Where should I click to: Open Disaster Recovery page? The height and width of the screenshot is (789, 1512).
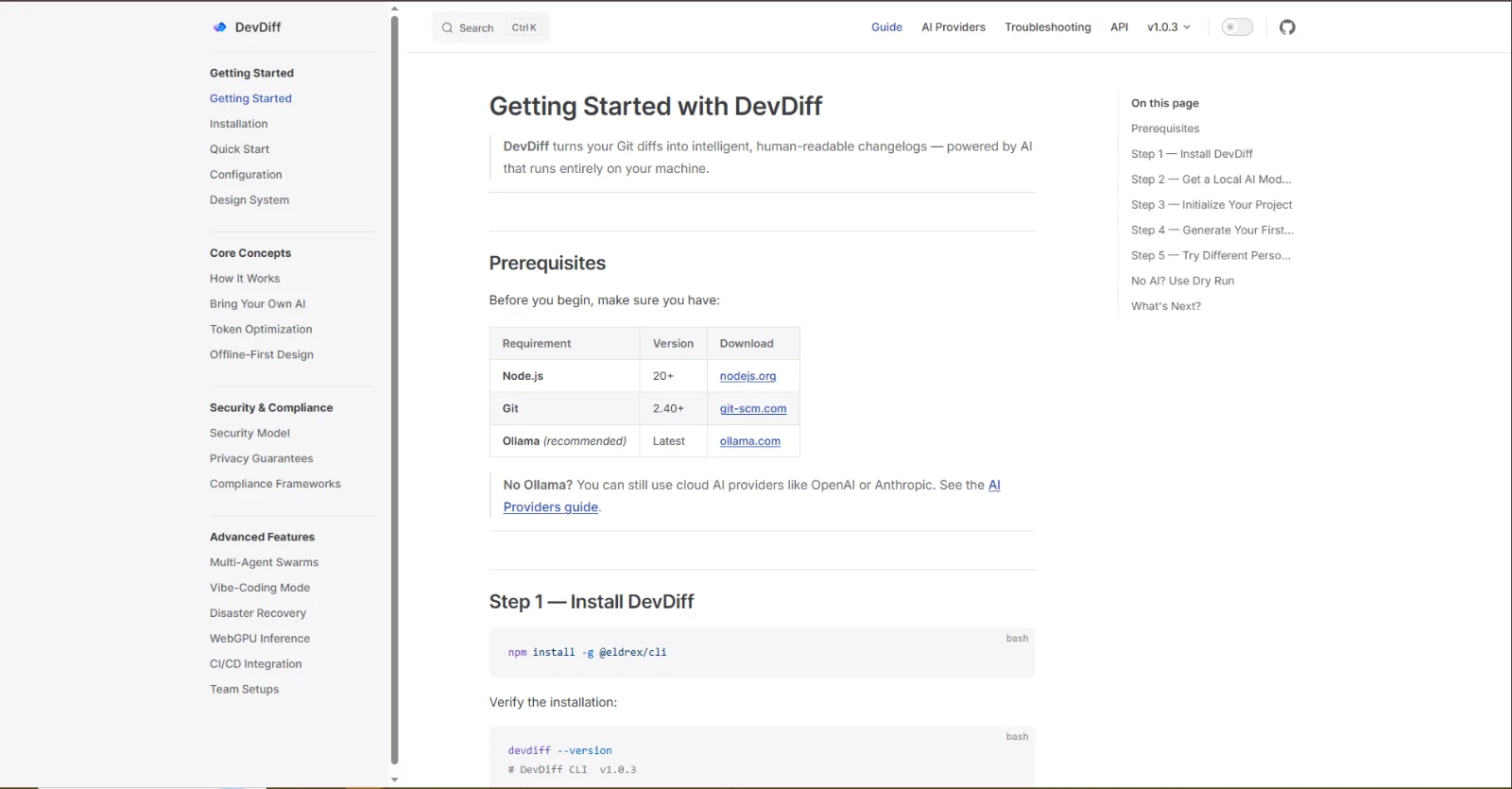pyautogui.click(x=258, y=614)
